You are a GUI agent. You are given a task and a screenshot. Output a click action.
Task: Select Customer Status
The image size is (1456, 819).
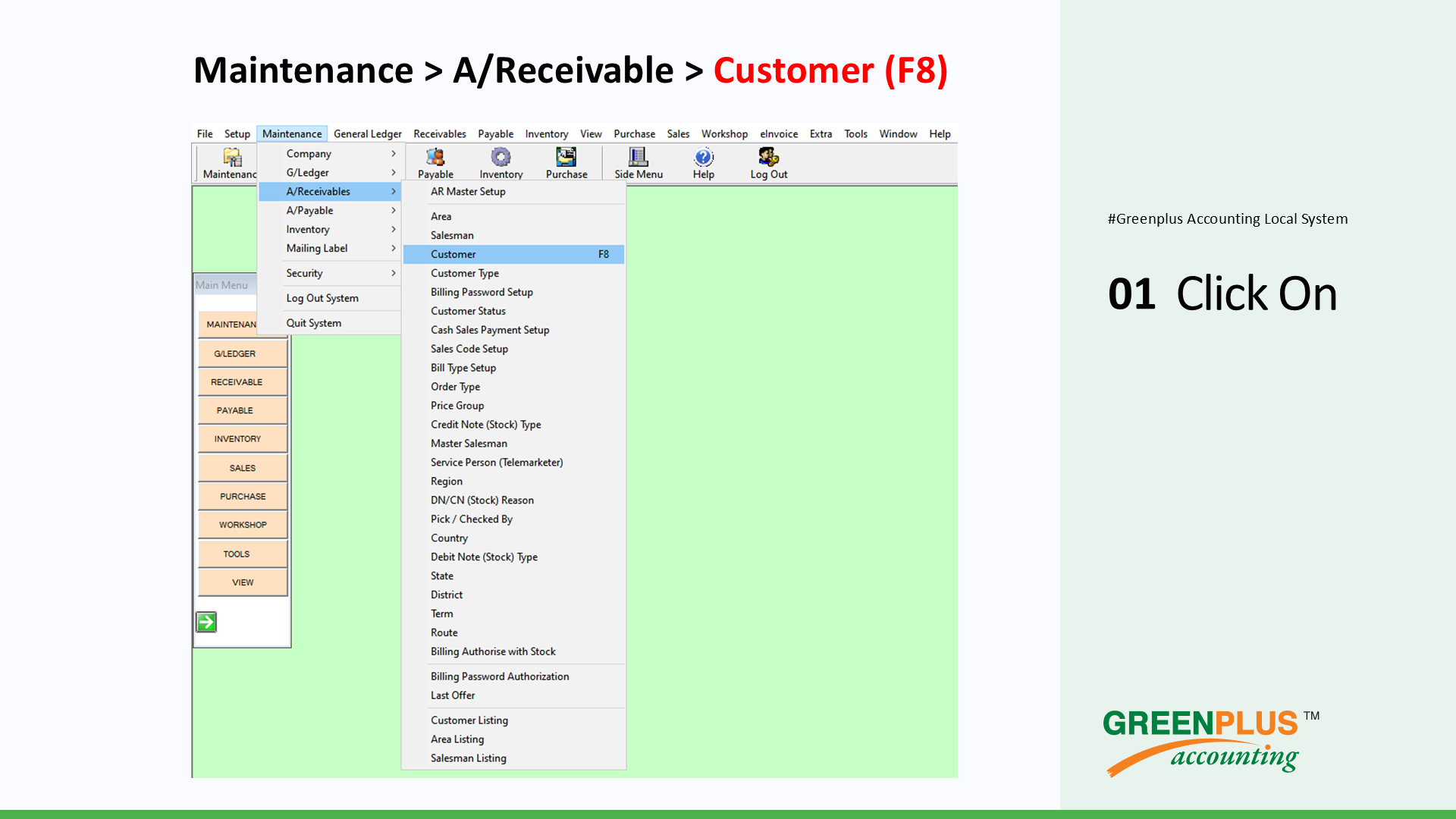click(514, 311)
